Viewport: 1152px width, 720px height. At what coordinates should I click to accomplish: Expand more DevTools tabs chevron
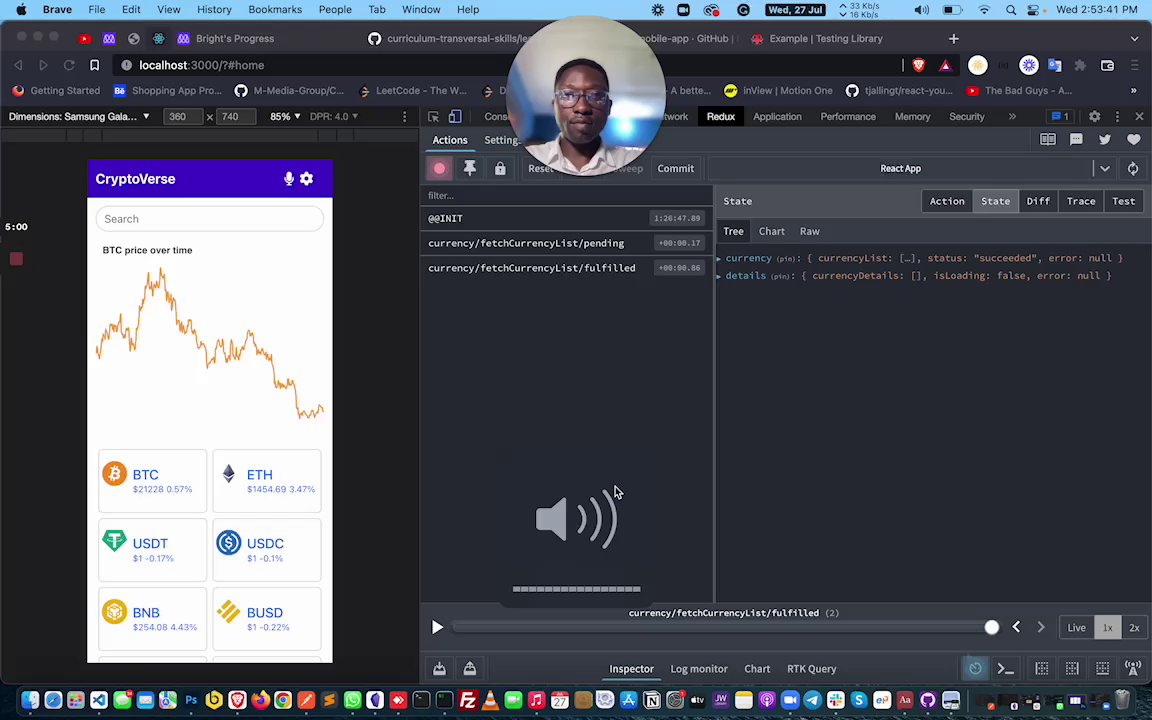click(1012, 116)
